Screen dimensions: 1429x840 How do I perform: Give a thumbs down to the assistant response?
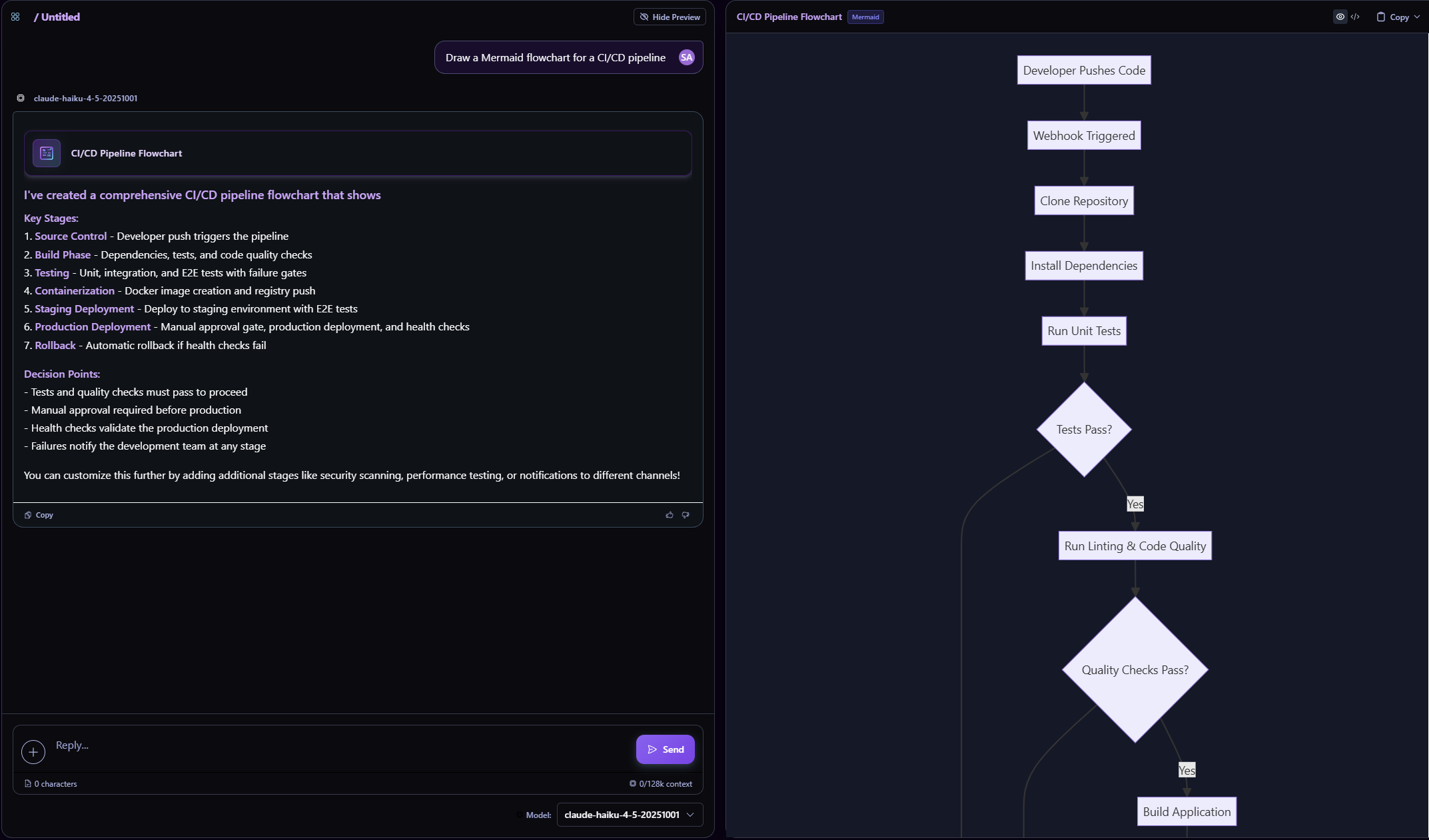[x=686, y=514]
